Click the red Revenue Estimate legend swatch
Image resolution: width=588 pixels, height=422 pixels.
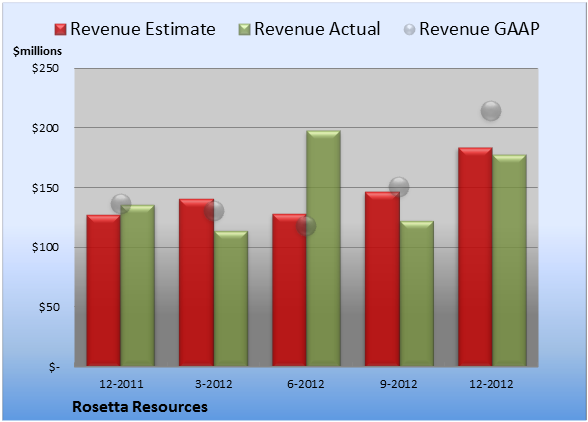[60, 30]
